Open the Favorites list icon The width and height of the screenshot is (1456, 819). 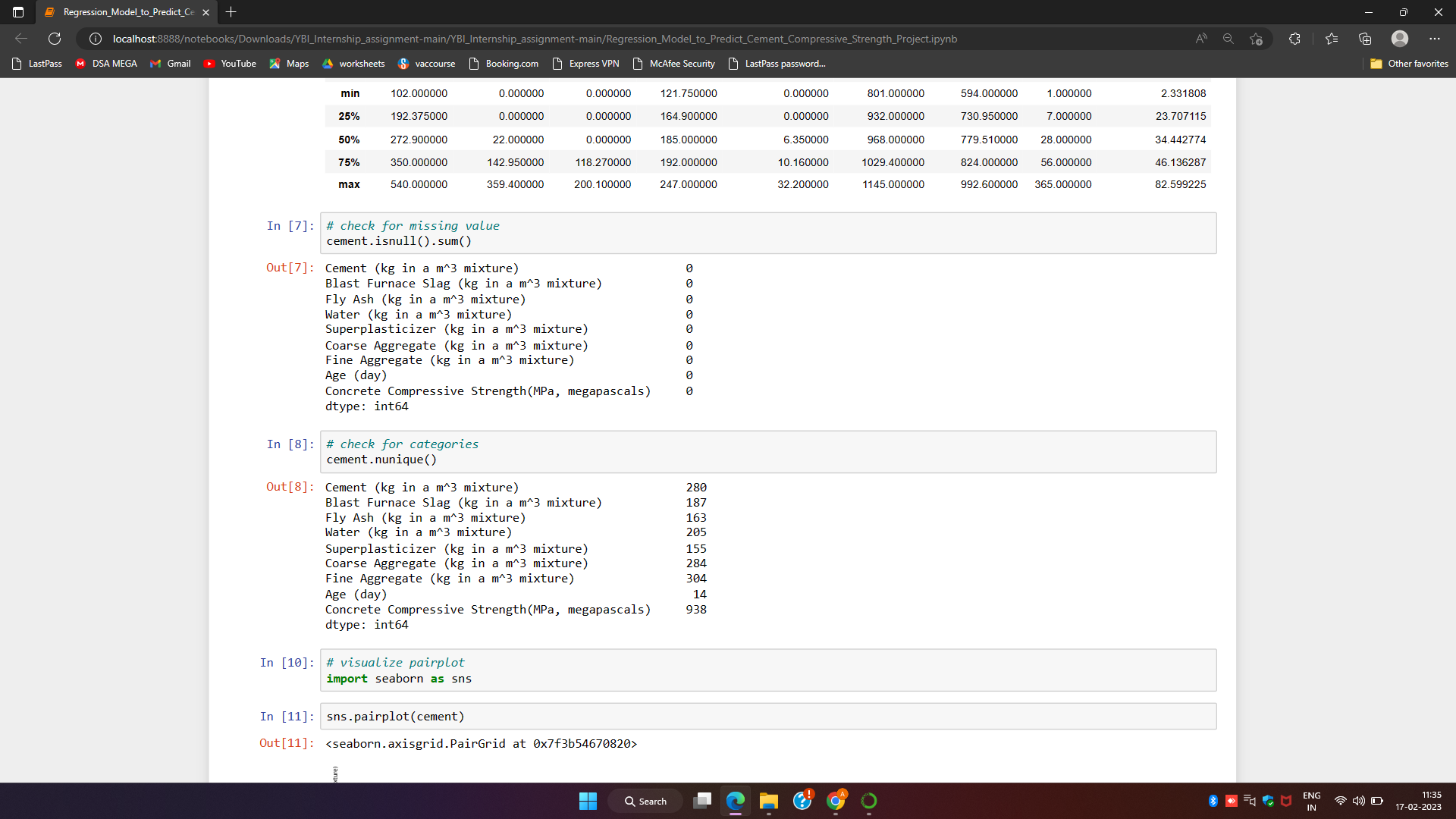click(1332, 39)
